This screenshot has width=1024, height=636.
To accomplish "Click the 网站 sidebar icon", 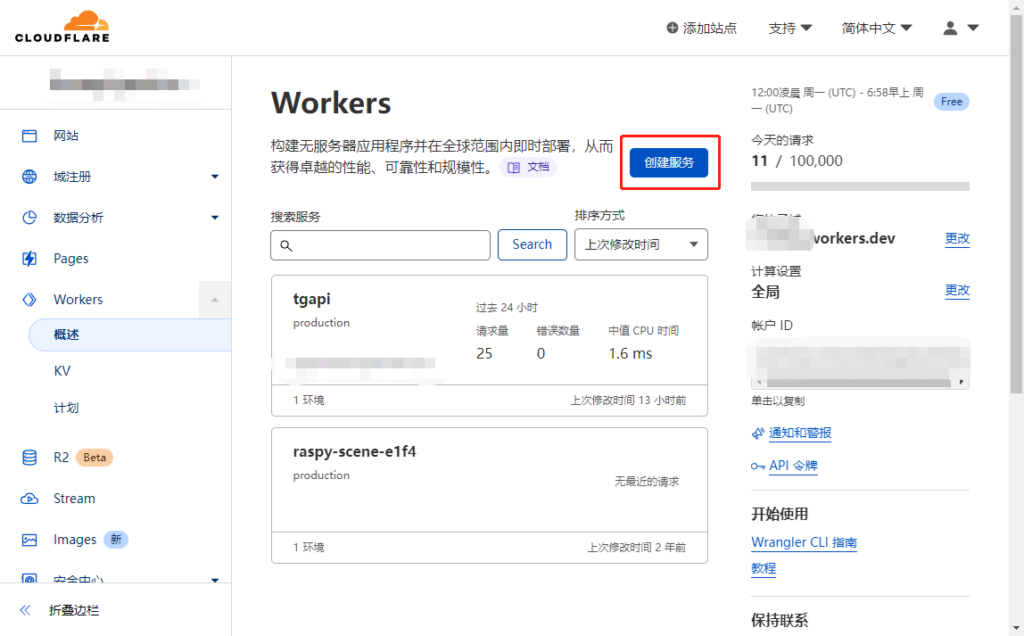I will click(x=30, y=136).
